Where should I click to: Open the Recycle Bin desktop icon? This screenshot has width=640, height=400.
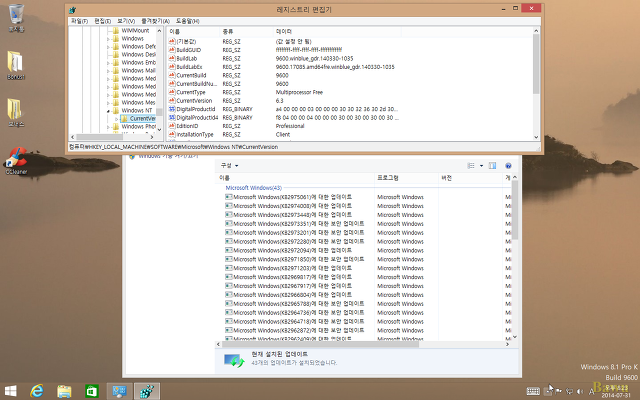pos(16,18)
